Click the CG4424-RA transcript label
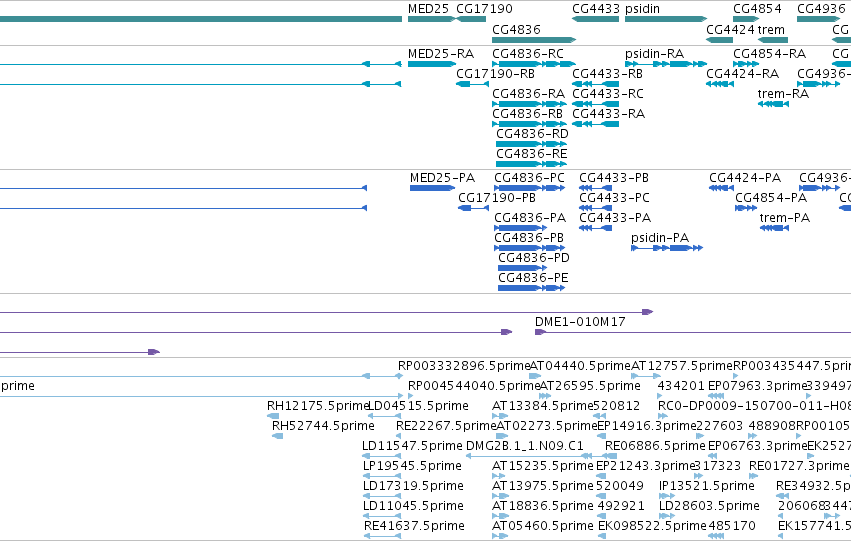 742,74
